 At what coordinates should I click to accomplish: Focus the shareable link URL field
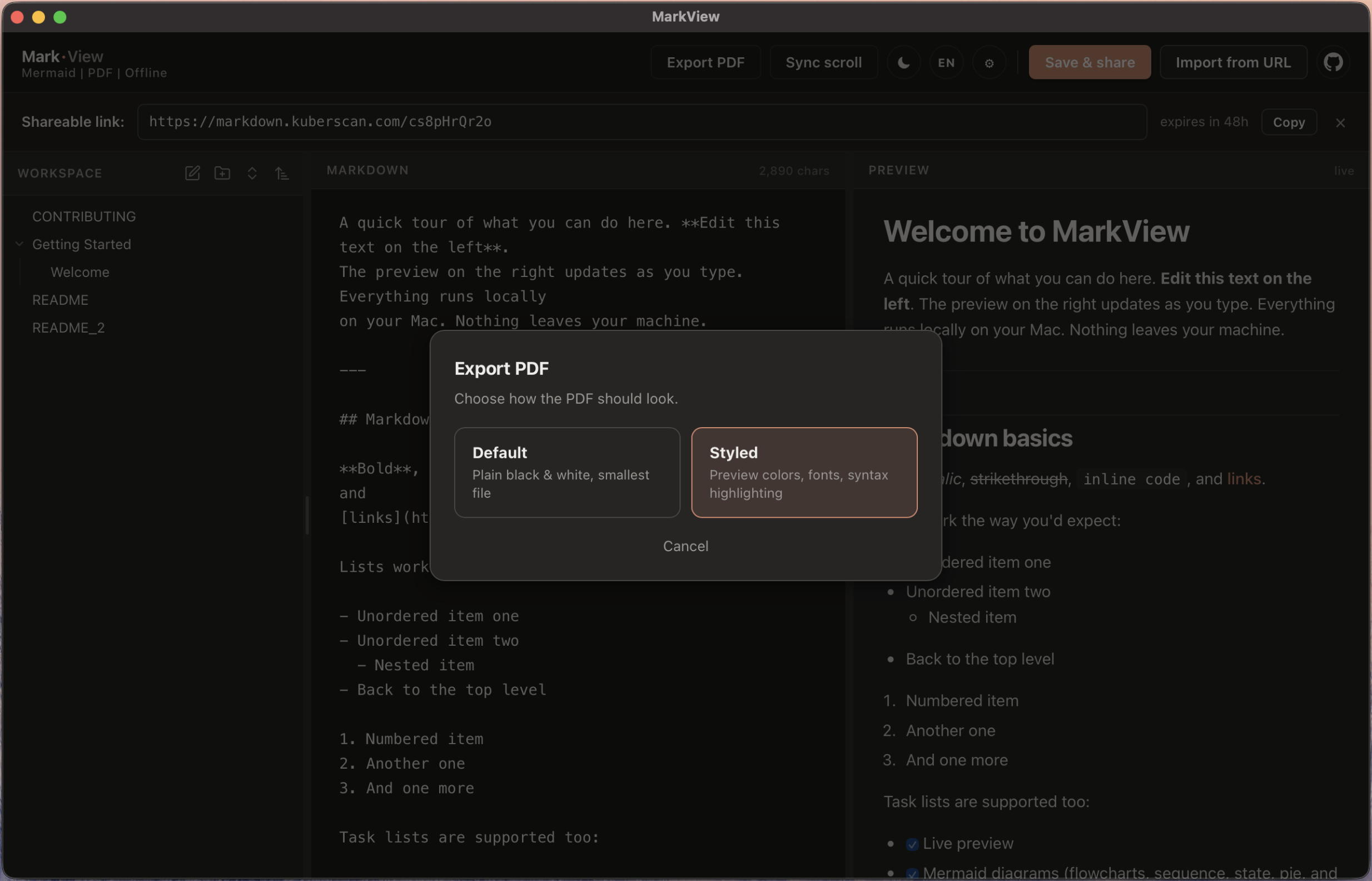pyautogui.click(x=642, y=122)
